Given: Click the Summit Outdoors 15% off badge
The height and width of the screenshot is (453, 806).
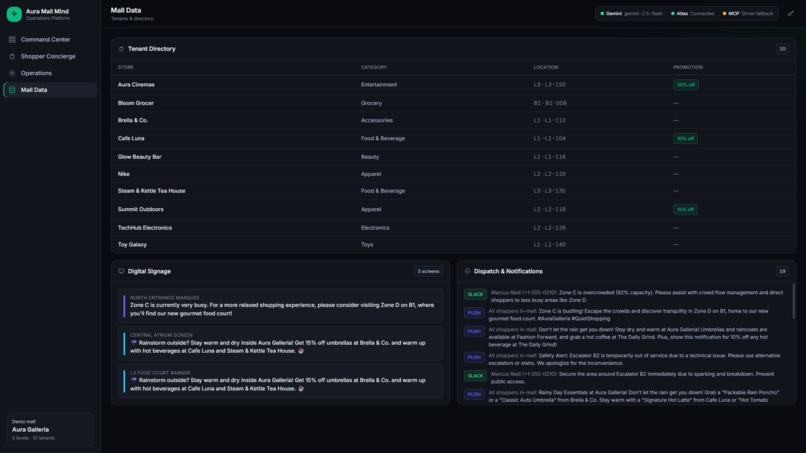Looking at the screenshot, I should point(685,209).
